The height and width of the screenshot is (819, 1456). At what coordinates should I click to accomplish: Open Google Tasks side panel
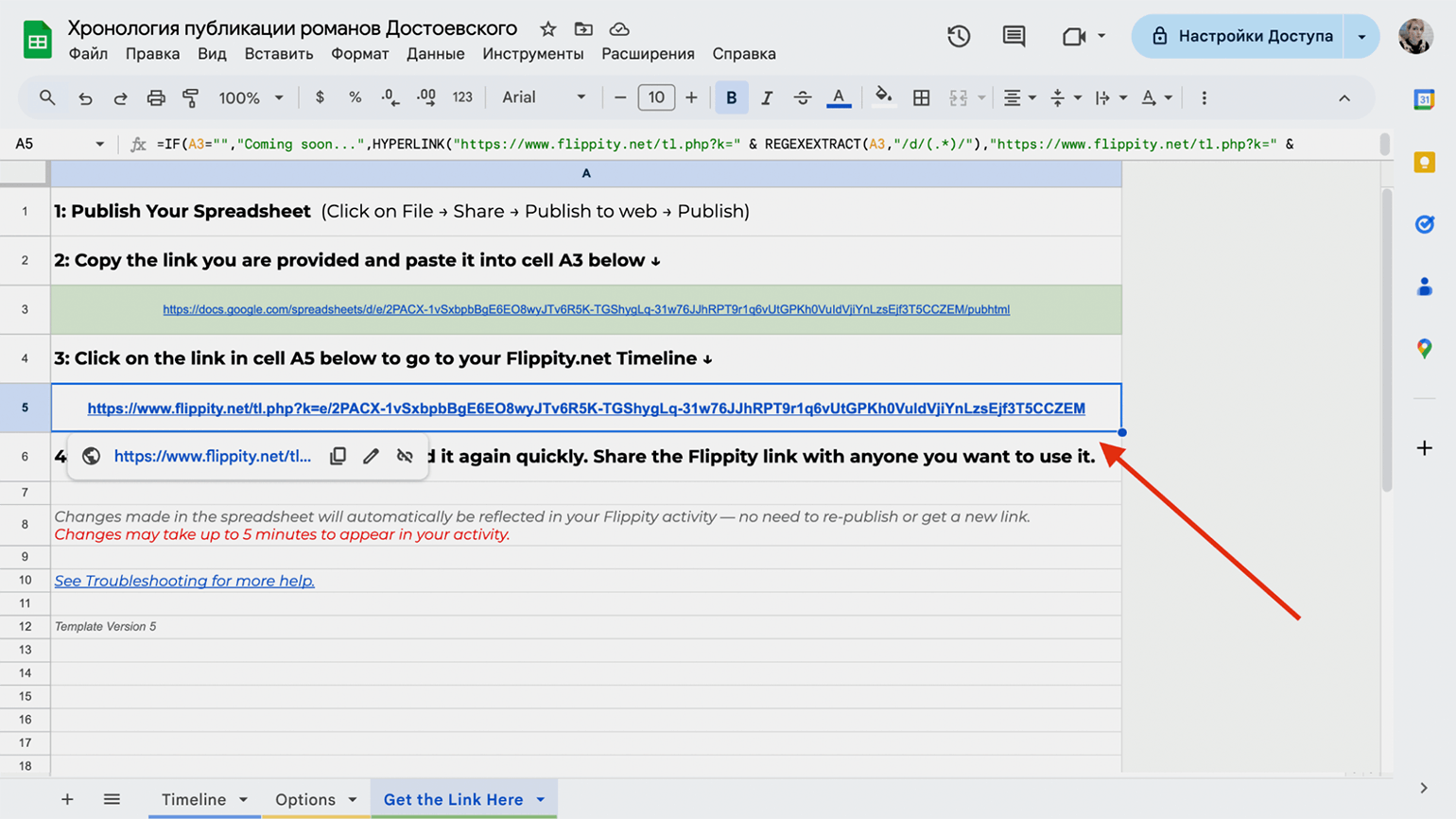[1424, 224]
